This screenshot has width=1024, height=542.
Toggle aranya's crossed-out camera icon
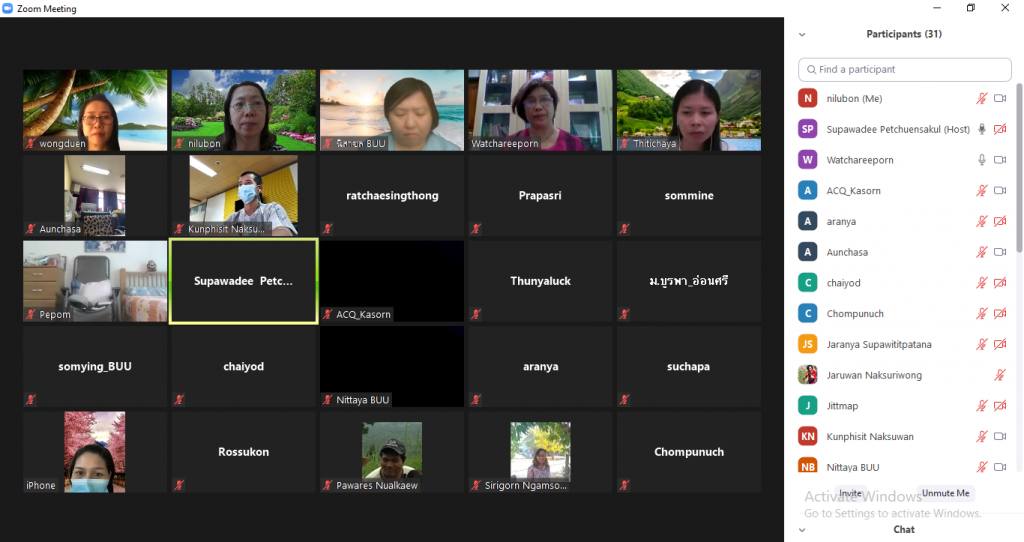click(x=999, y=221)
